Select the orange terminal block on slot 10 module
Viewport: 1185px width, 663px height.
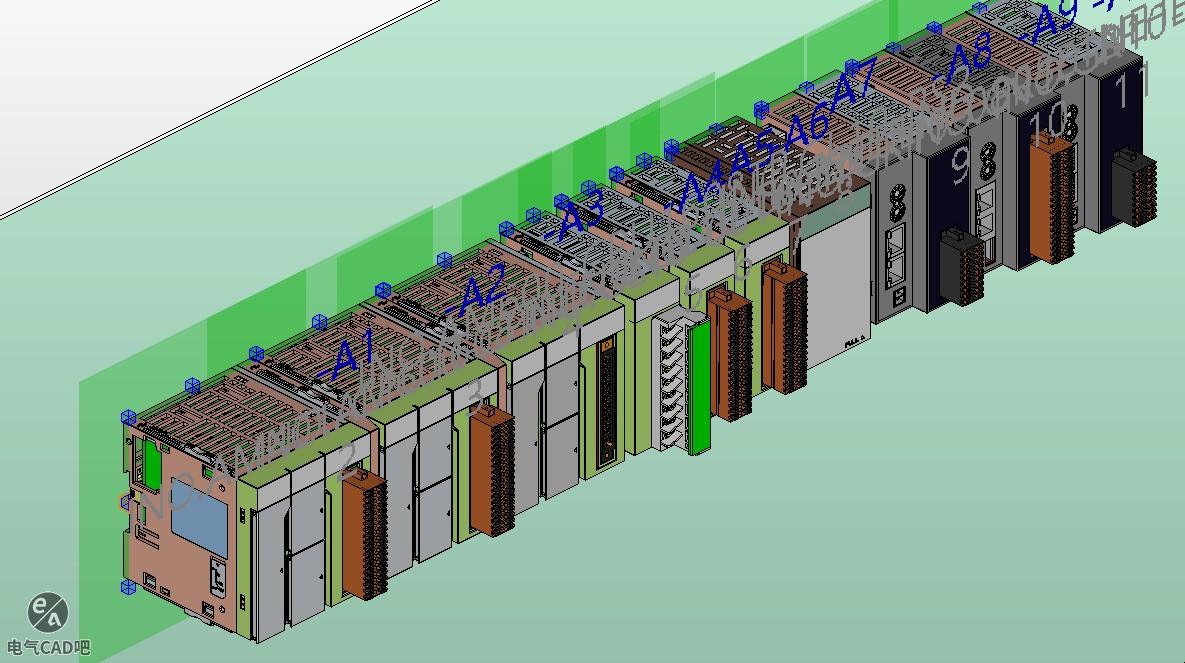pos(1052,195)
